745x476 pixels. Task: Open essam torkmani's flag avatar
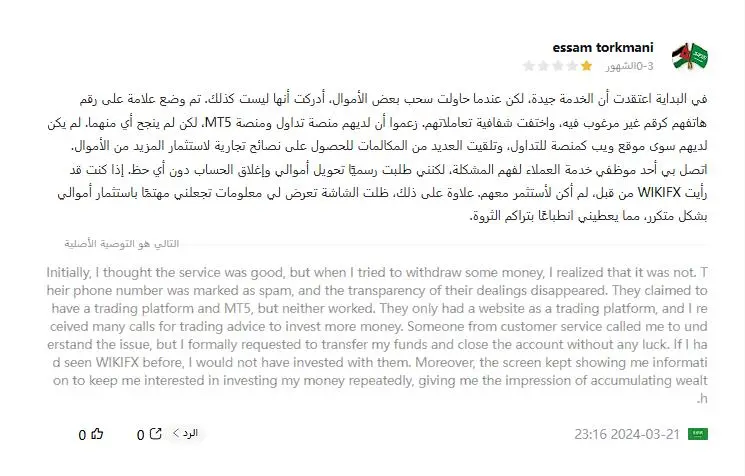pyautogui.click(x=690, y=56)
